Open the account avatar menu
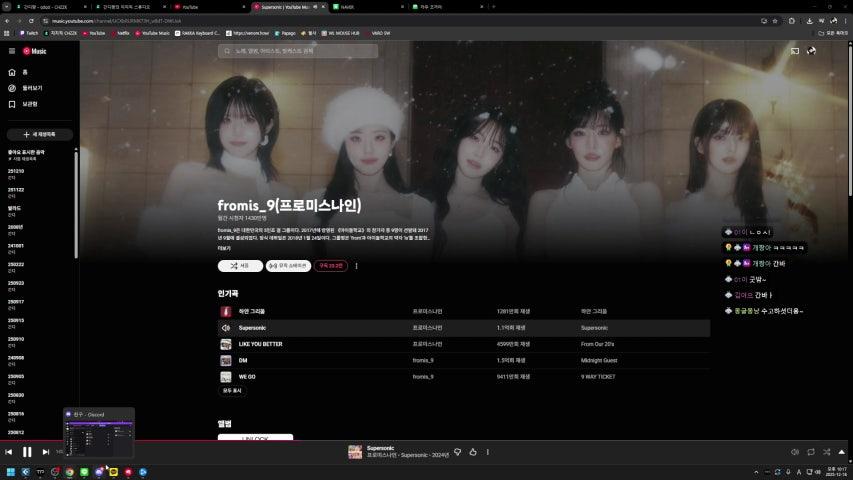Screen dimensions: 853x480 [x=811, y=51]
